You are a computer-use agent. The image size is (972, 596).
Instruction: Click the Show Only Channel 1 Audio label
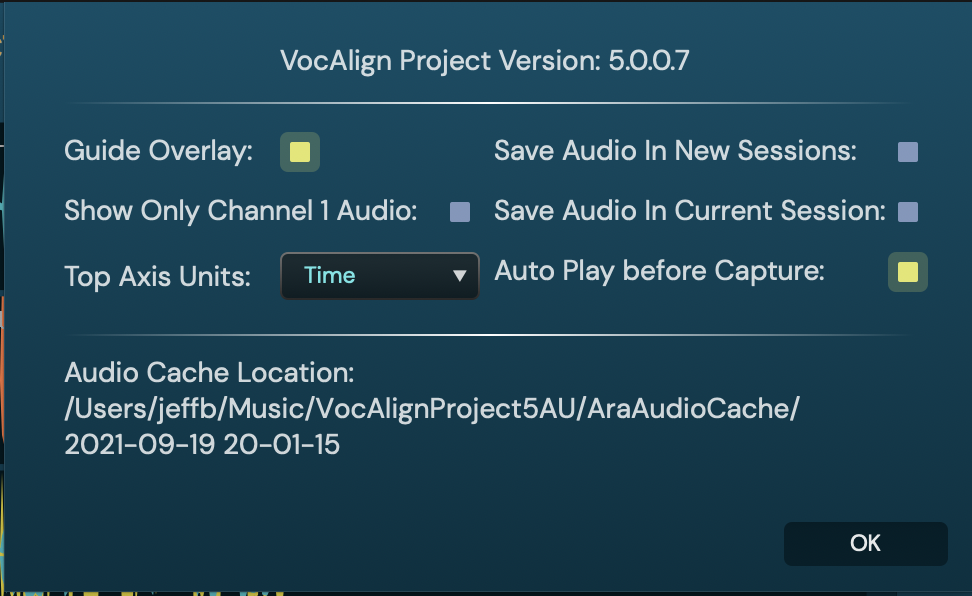click(240, 212)
